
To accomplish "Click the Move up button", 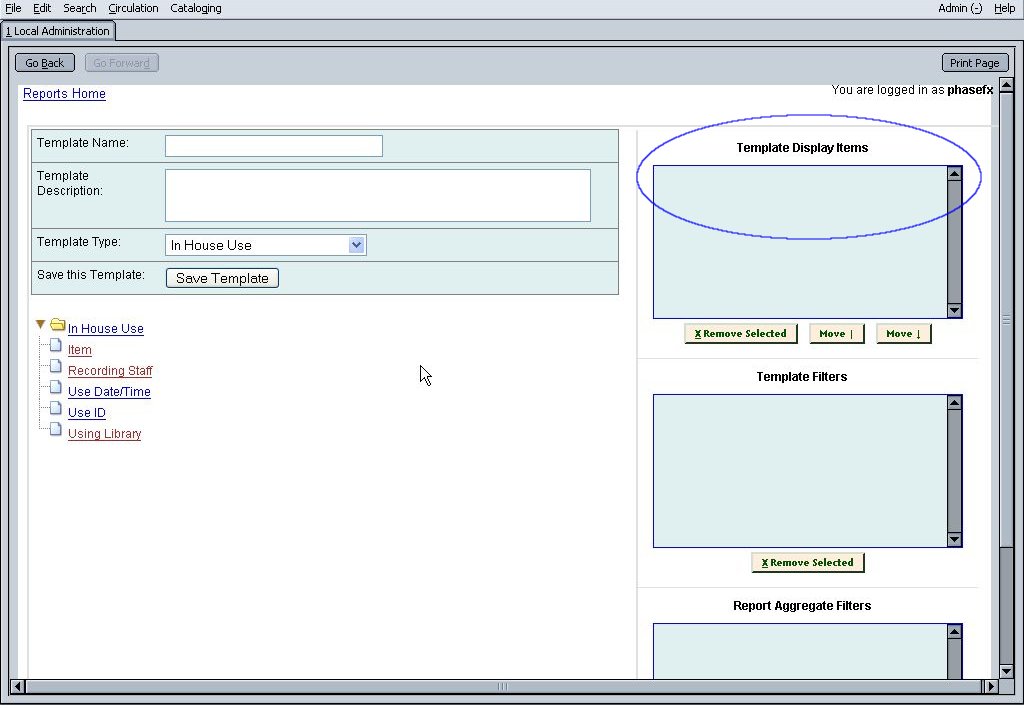I will click(x=837, y=334).
